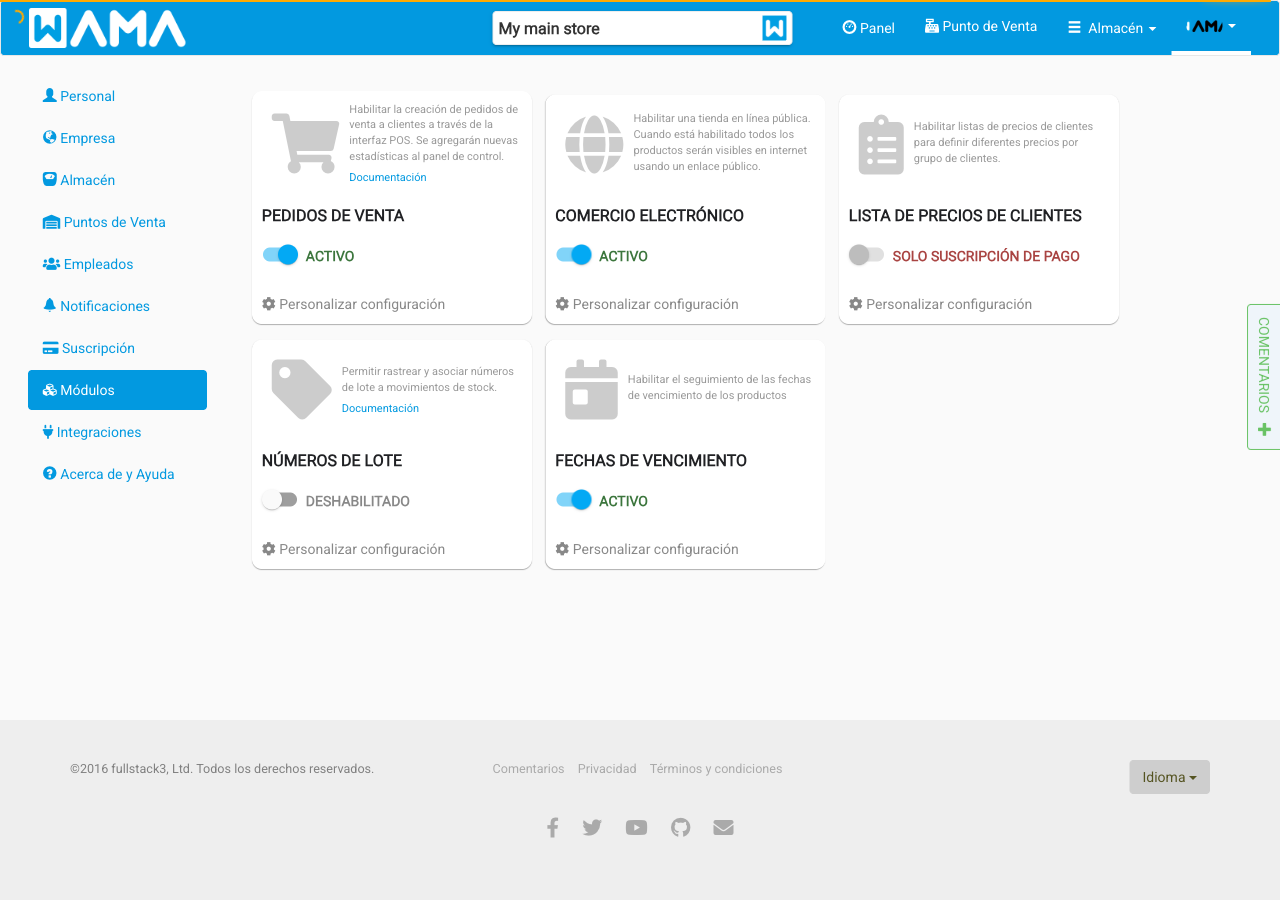Screen dimensions: 1280x900
Task: Open the Idioma language dropdown
Action: (x=1169, y=777)
